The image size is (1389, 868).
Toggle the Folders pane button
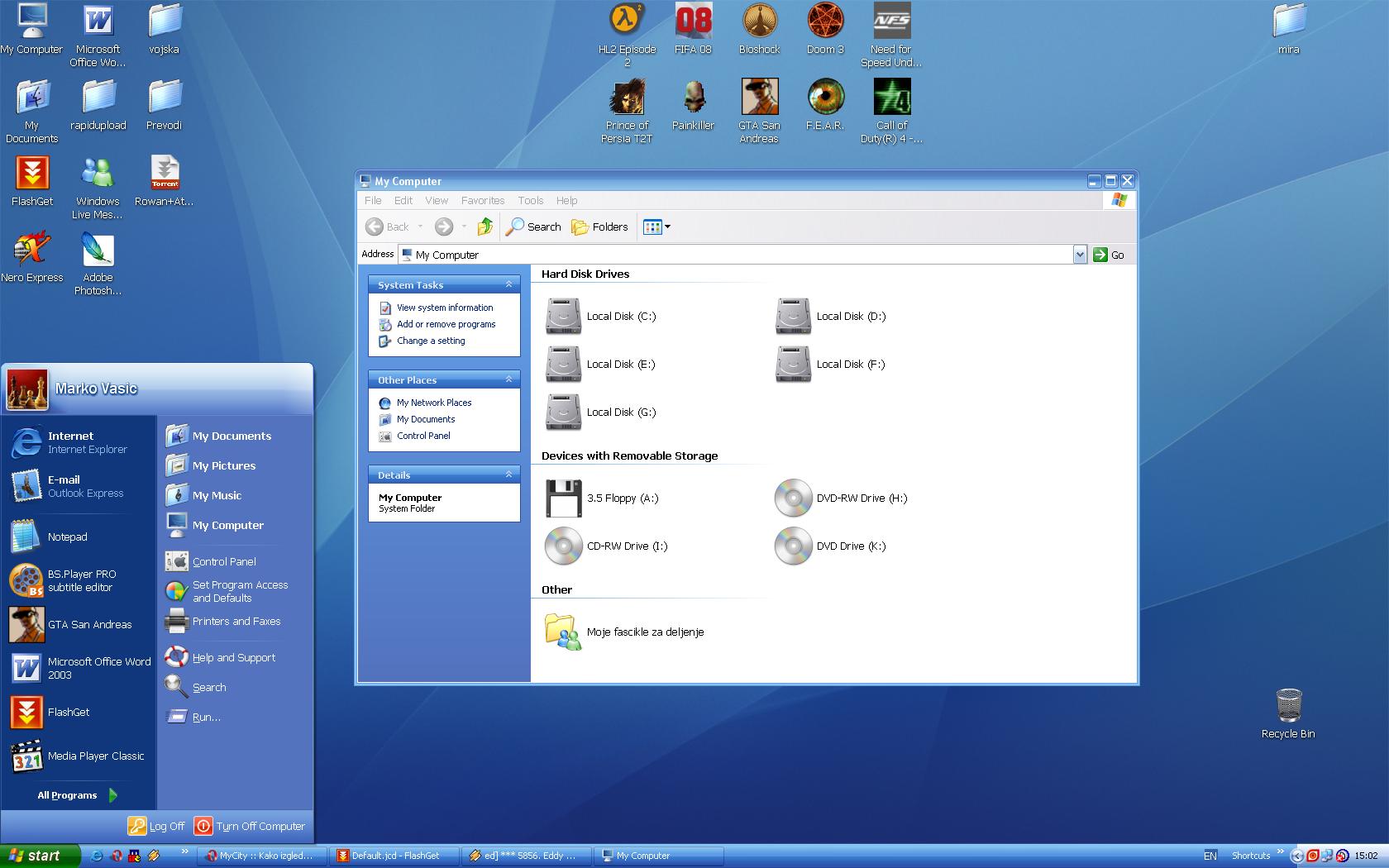point(600,227)
